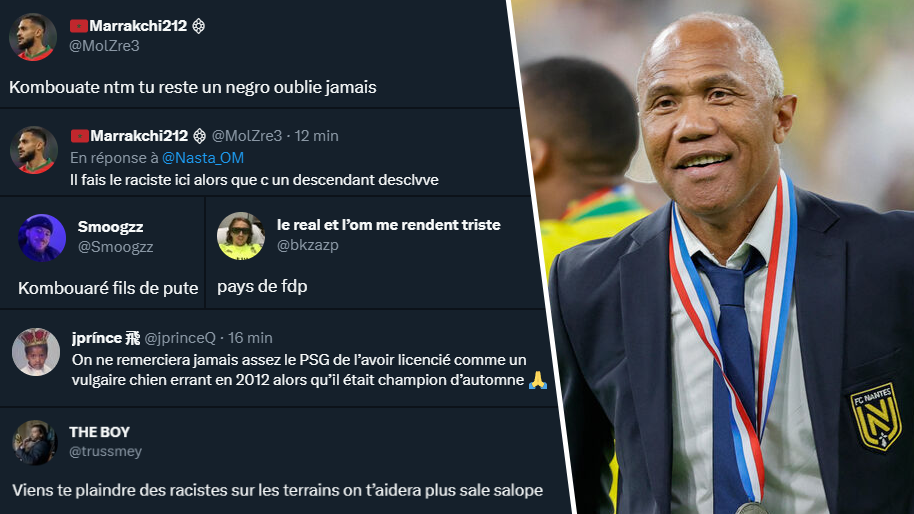Click the 16 min timestamp
This screenshot has height=514, width=914.
tap(250, 338)
